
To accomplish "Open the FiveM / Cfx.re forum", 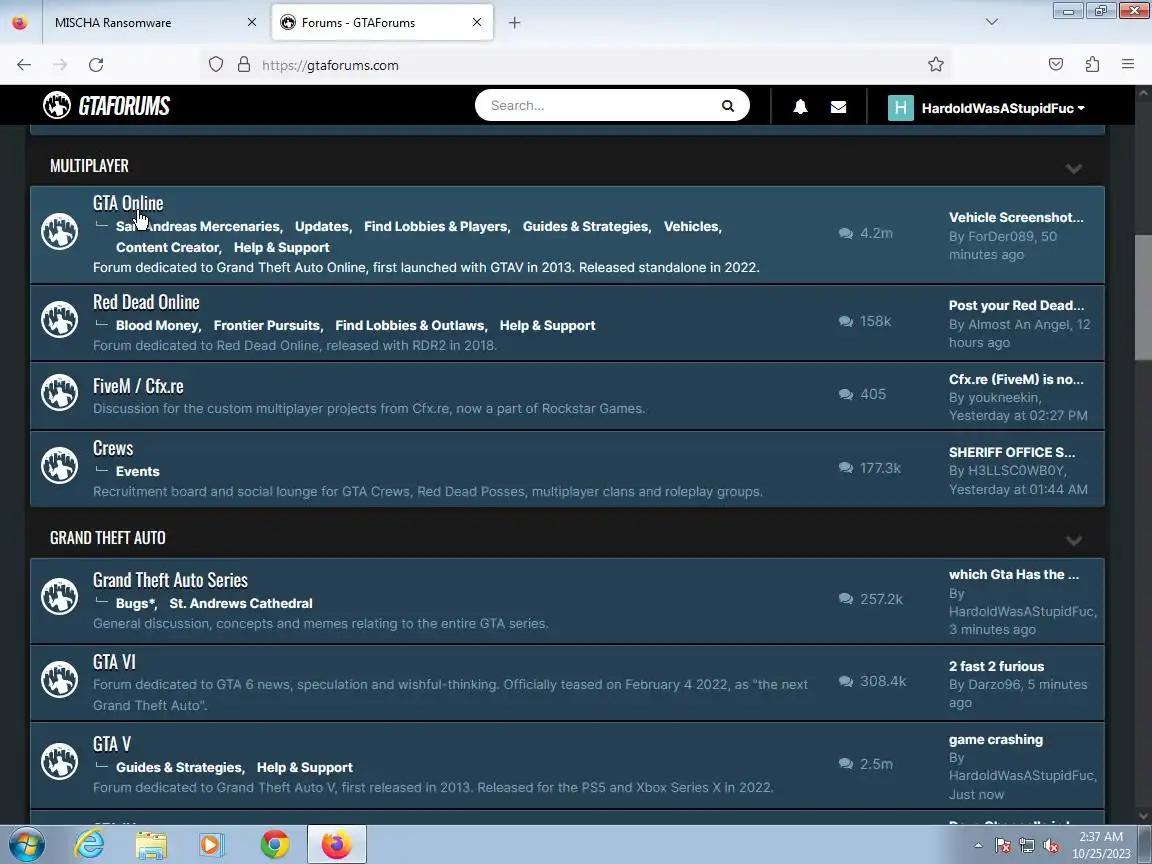I will [138, 386].
